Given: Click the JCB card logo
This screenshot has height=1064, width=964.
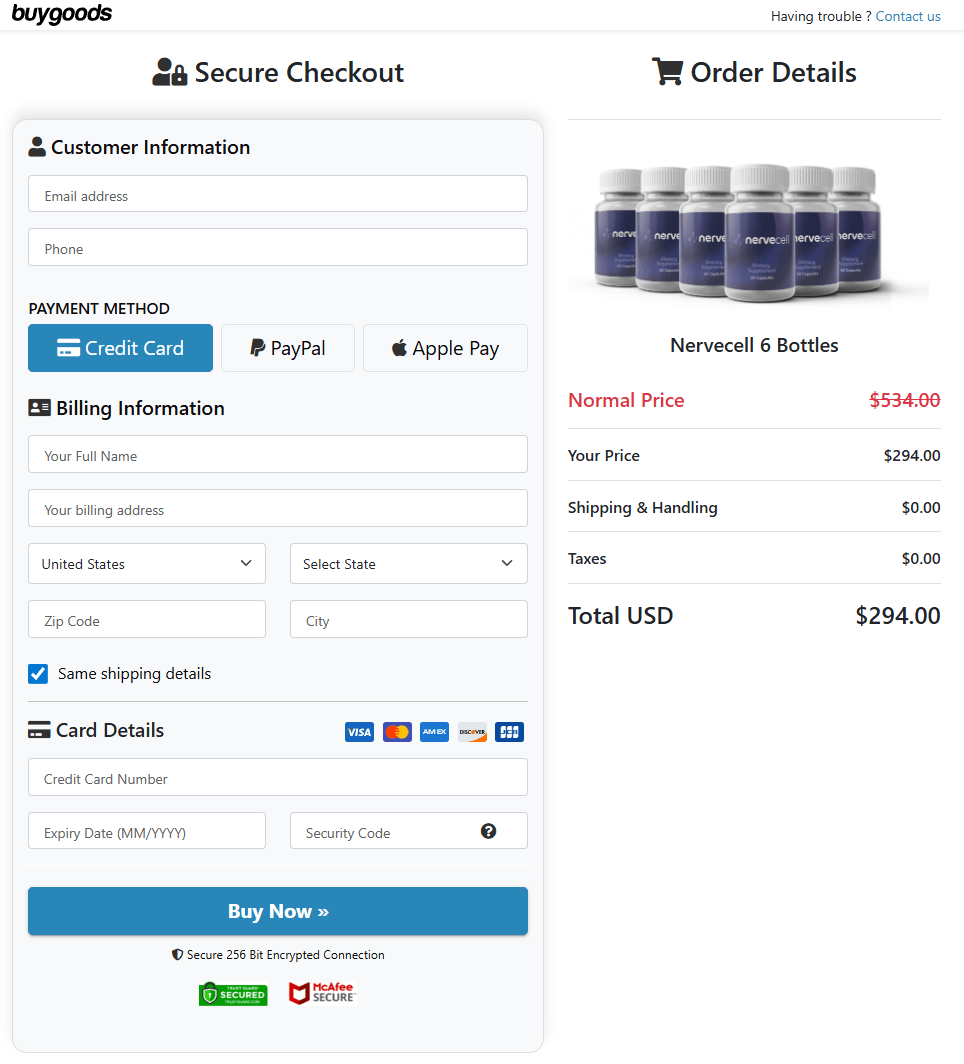Looking at the screenshot, I should [509, 732].
